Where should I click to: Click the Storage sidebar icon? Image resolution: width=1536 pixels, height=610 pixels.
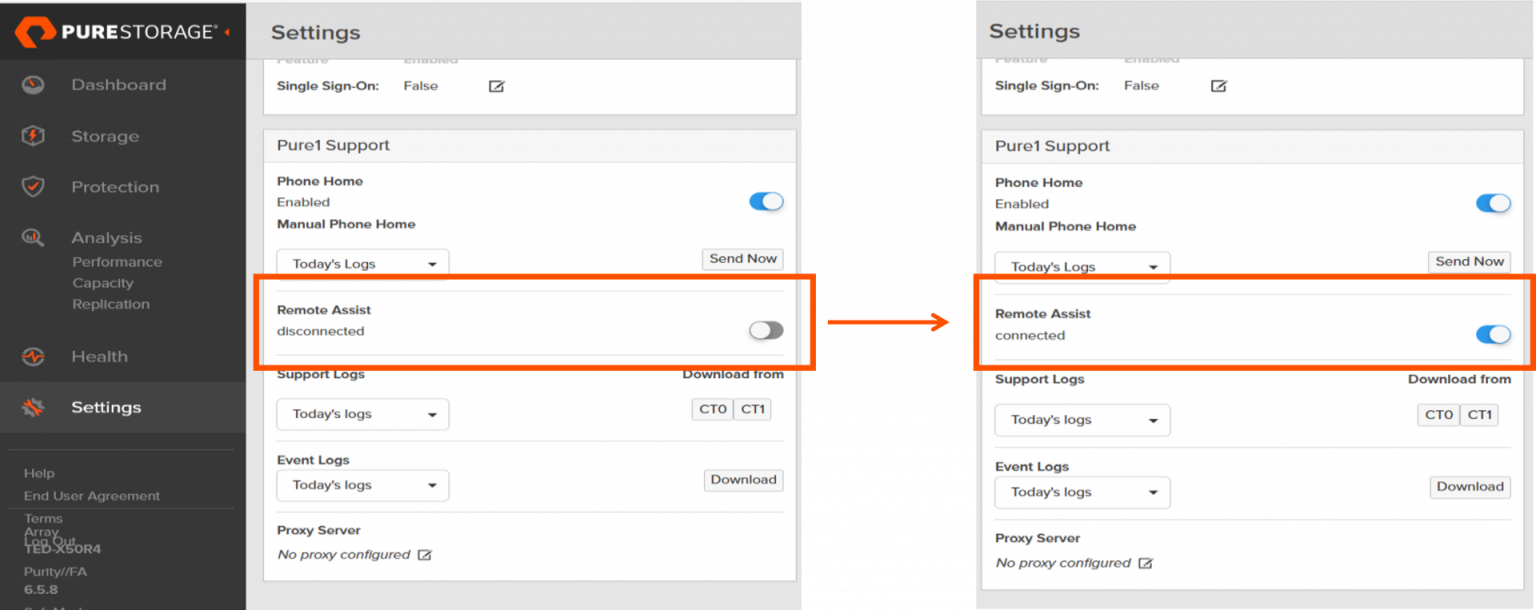[x=33, y=136]
